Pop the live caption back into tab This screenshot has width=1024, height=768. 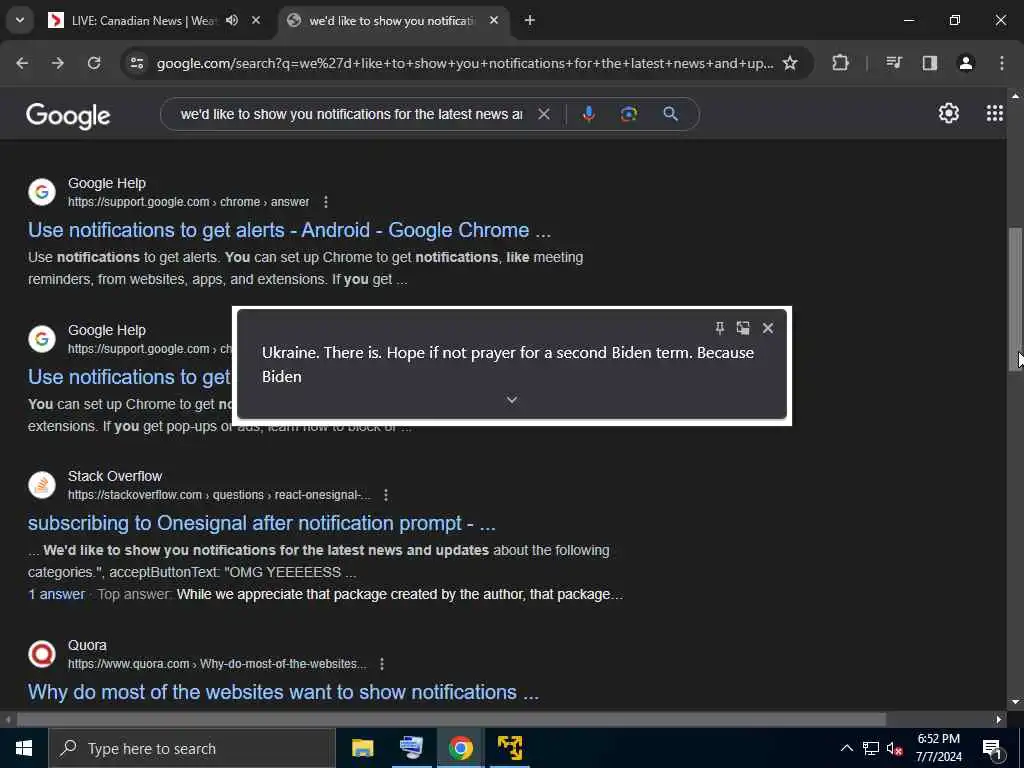[x=743, y=328]
